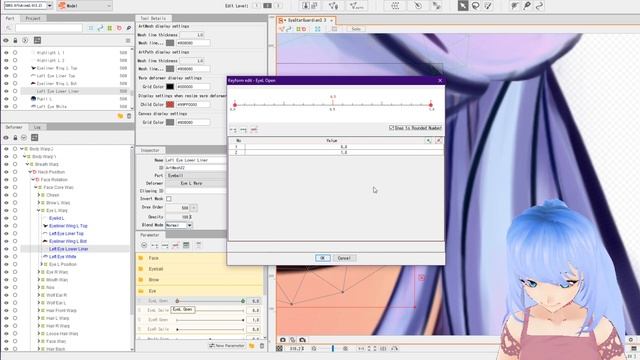Toggle Snap to Rounded Number checkbox
Screen dimensions: 640x360
391,128
